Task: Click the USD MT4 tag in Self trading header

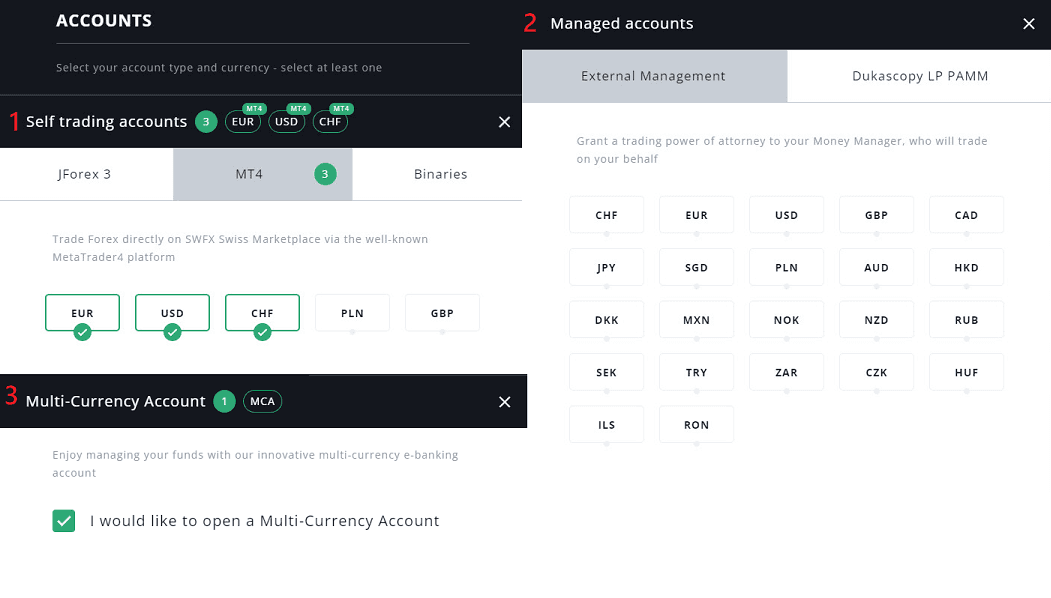Action: 286,121
